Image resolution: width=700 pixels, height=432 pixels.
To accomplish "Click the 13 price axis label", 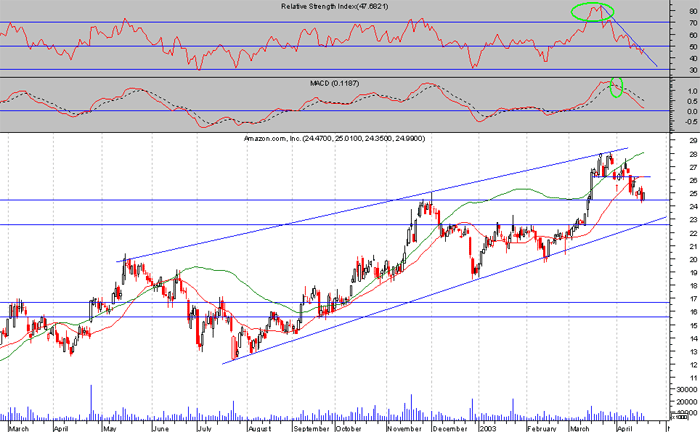I will (693, 352).
